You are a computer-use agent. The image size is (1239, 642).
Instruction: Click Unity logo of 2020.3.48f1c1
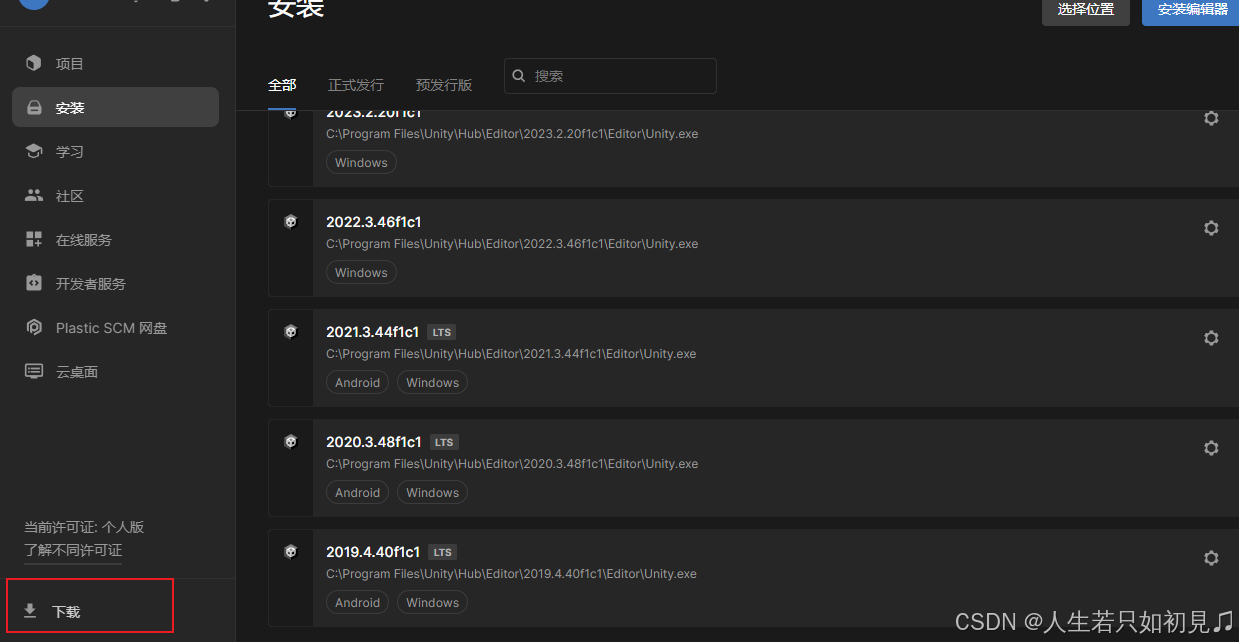click(x=290, y=442)
